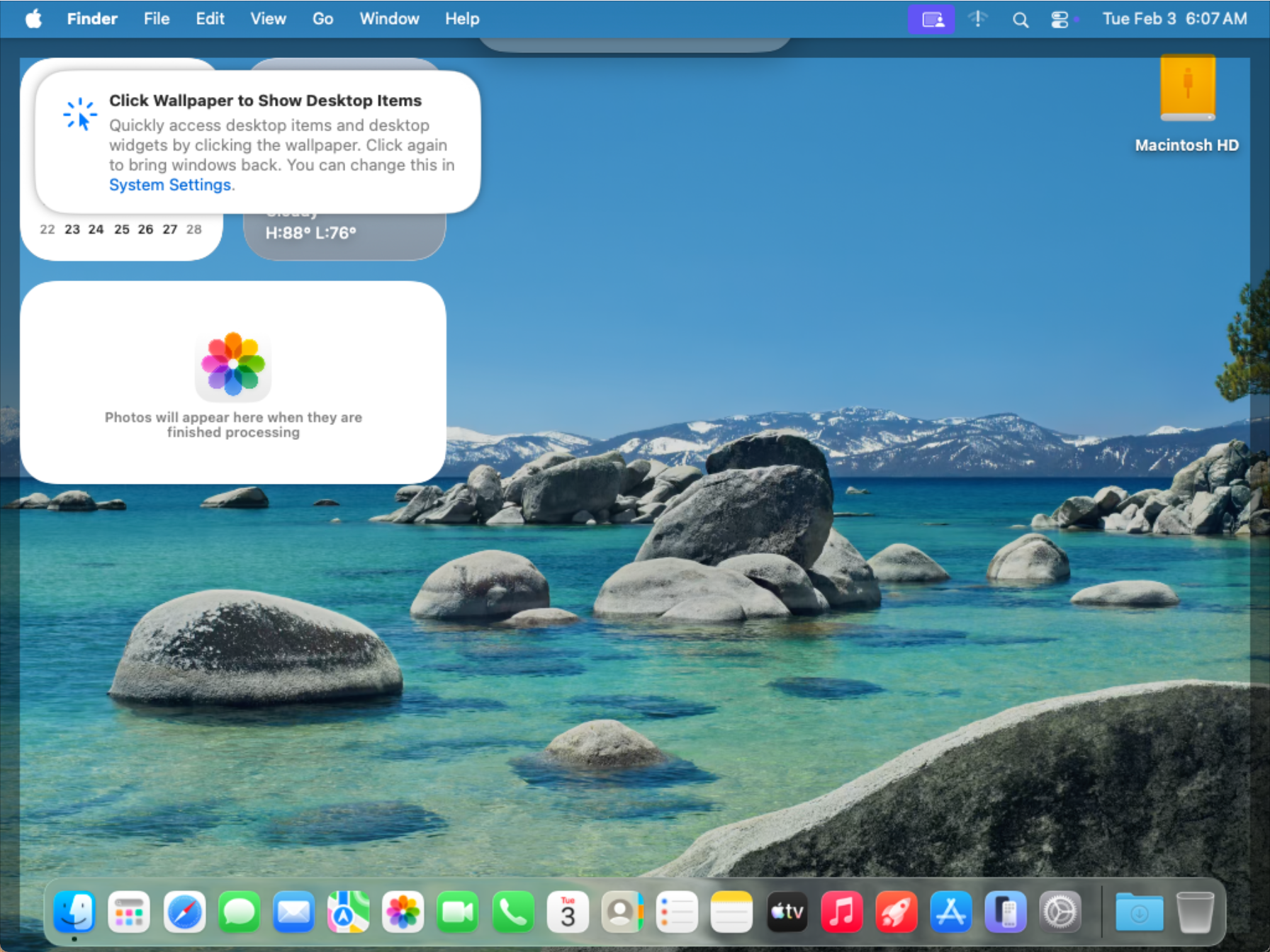1270x952 pixels.
Task: Select the Macintosh HD desktop drive
Action: 1187,89
